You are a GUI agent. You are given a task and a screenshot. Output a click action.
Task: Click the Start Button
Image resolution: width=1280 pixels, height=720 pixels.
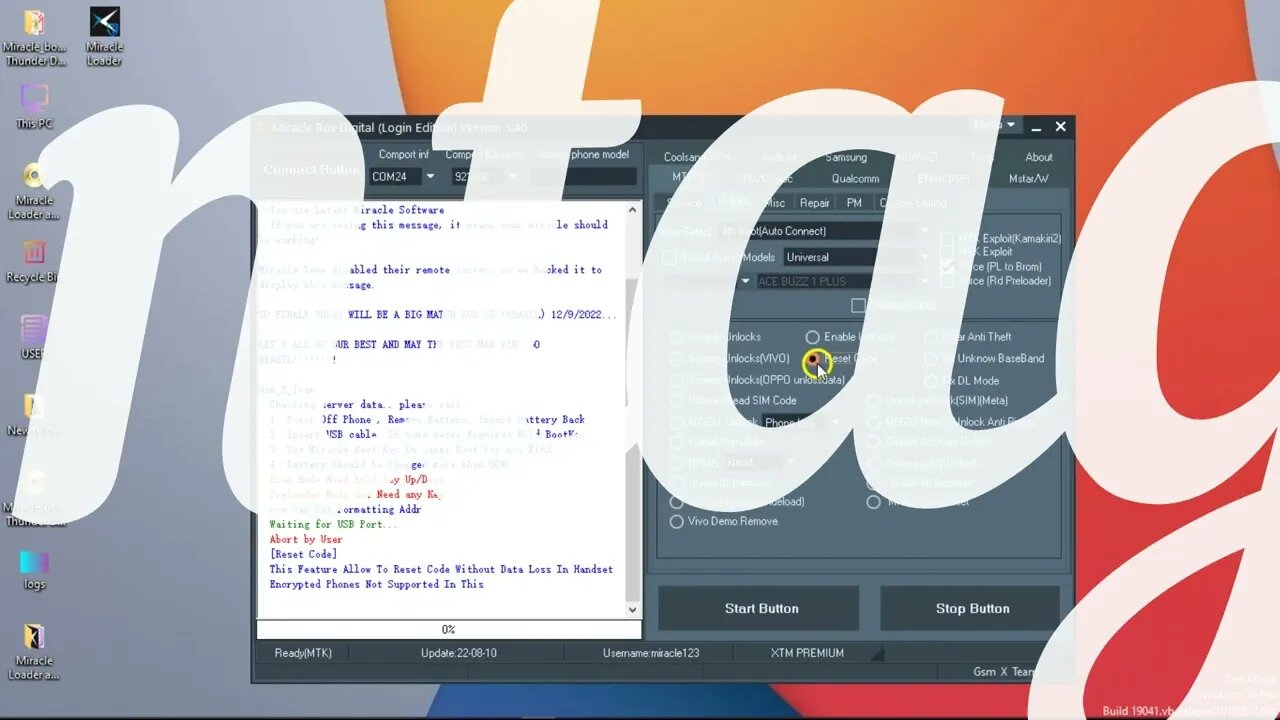[761, 608]
